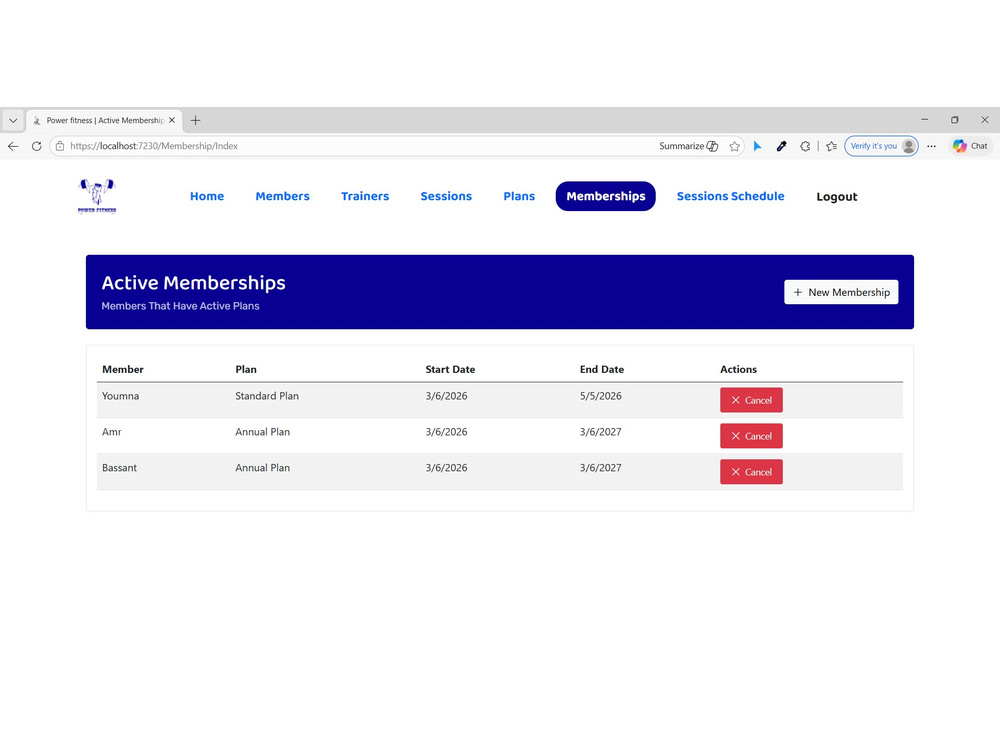Click the Start Date column header
This screenshot has height=750, width=1000.
tap(450, 369)
